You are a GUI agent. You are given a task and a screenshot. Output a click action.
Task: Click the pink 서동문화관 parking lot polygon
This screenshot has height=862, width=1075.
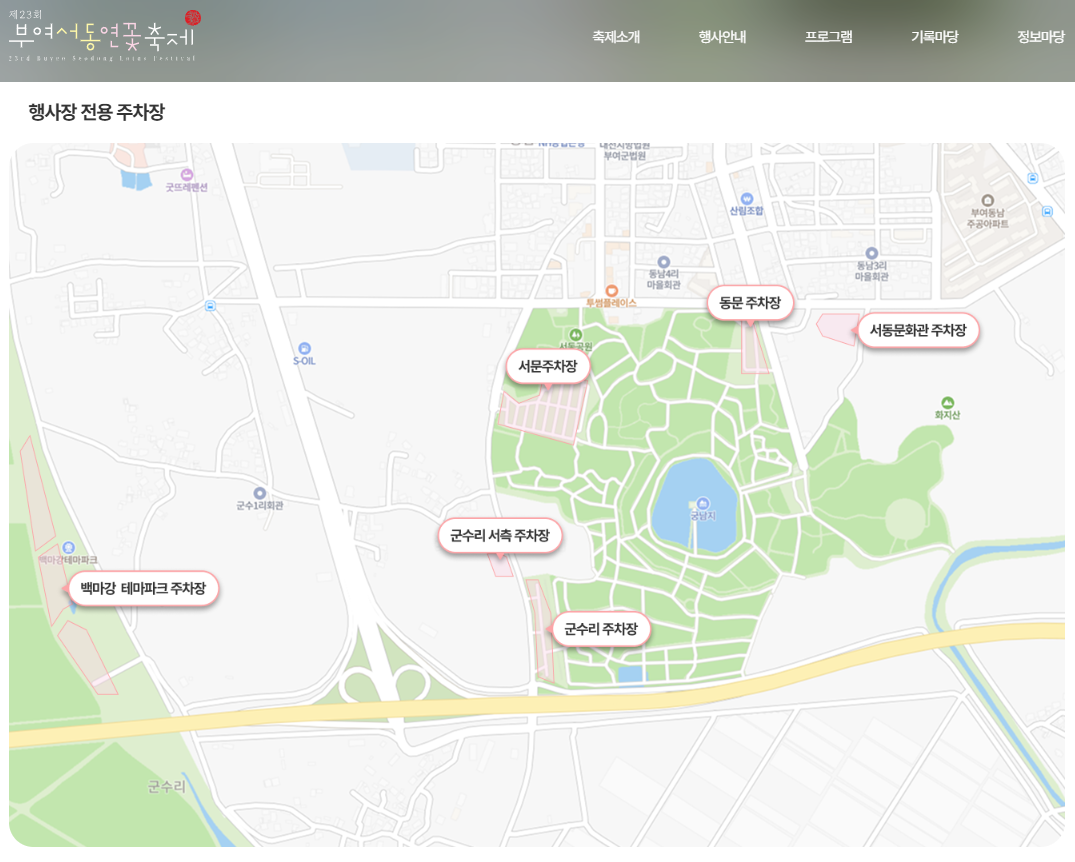(838, 328)
